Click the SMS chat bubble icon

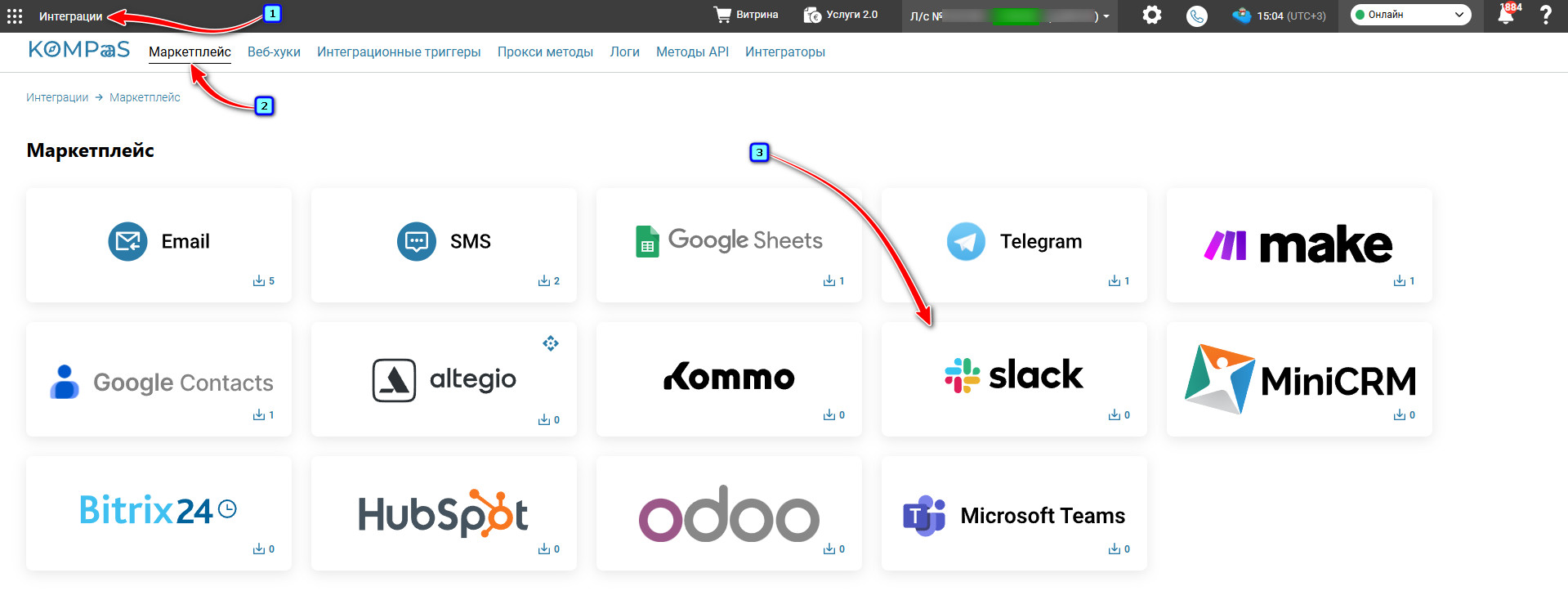pos(417,241)
